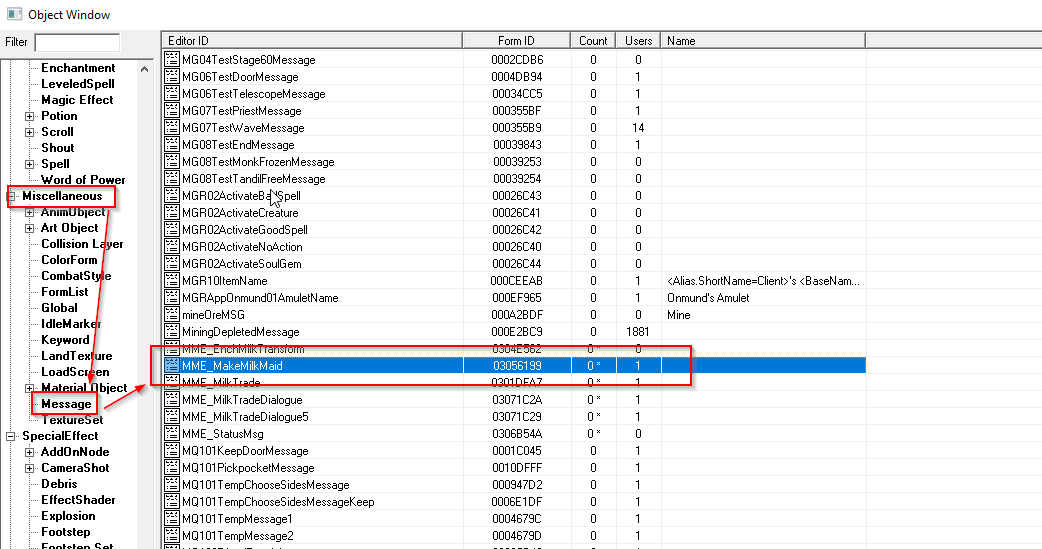Image resolution: width=1042 pixels, height=549 pixels.
Task: Sort list by Form ID column
Action: (x=516, y=41)
